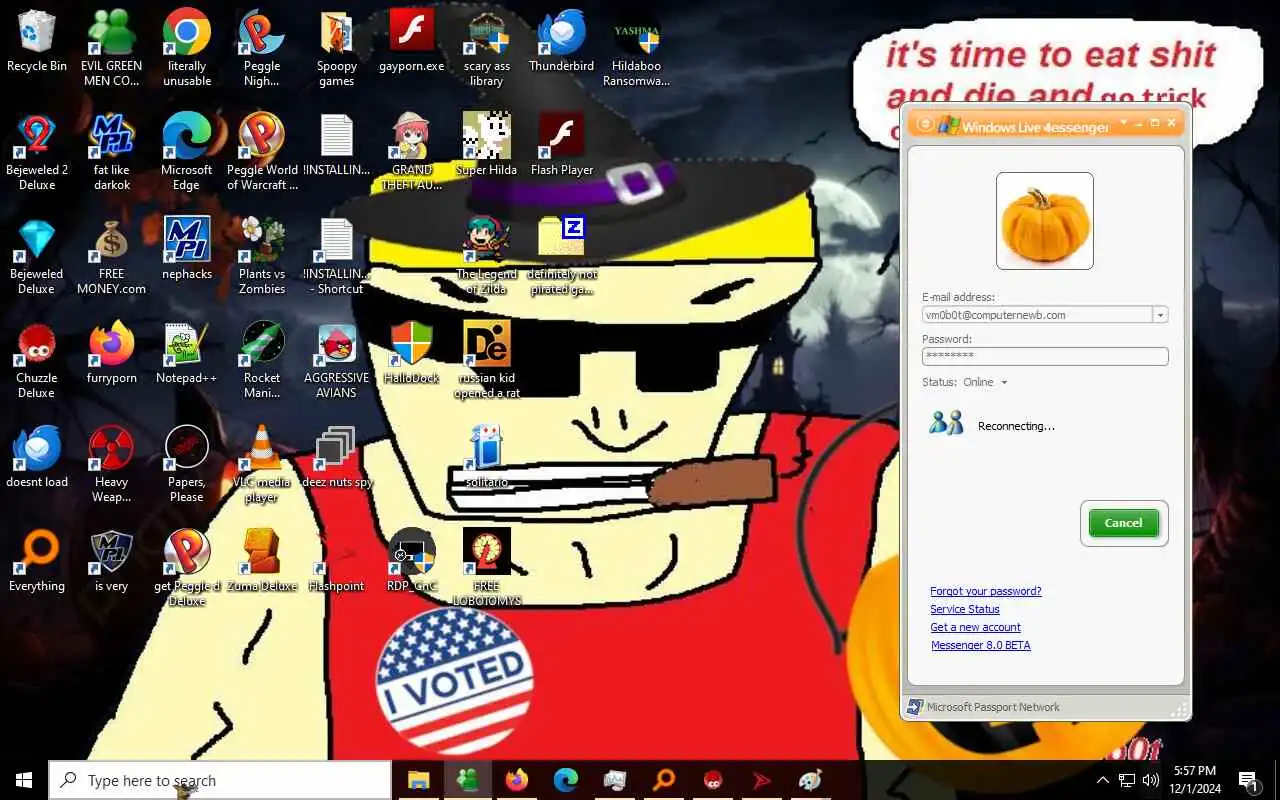This screenshot has width=1280, height=800.
Task: Open the Recycle Bin desktop icon
Action: coord(37,42)
